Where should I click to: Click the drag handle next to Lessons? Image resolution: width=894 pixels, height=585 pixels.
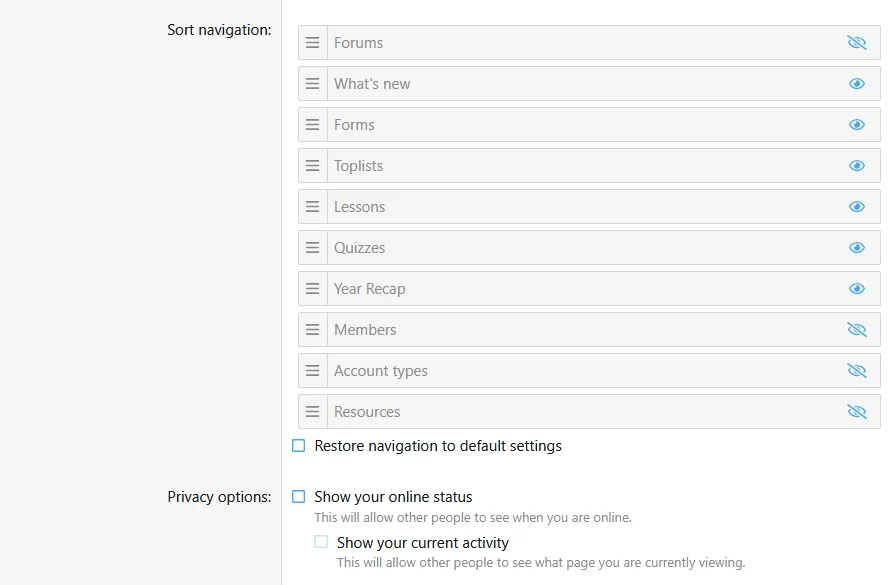point(312,206)
